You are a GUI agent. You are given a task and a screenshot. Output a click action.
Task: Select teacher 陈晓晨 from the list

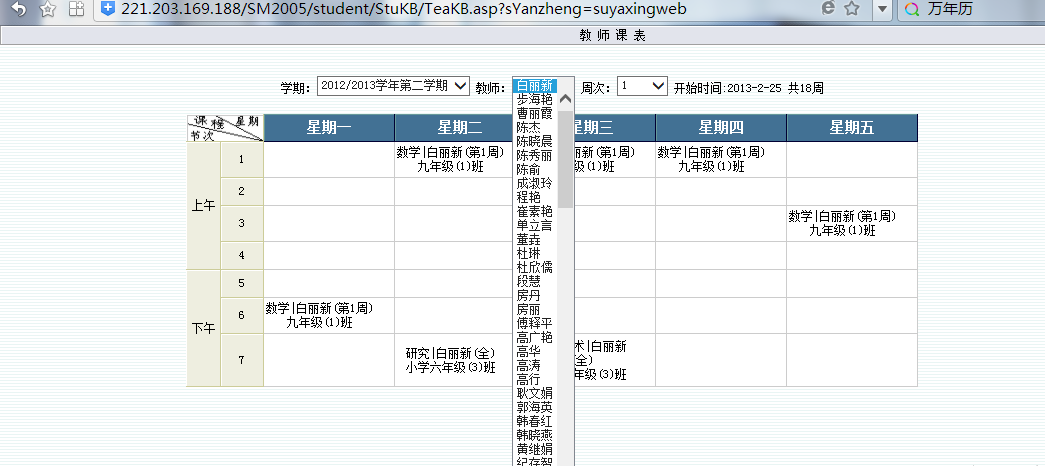[534, 141]
